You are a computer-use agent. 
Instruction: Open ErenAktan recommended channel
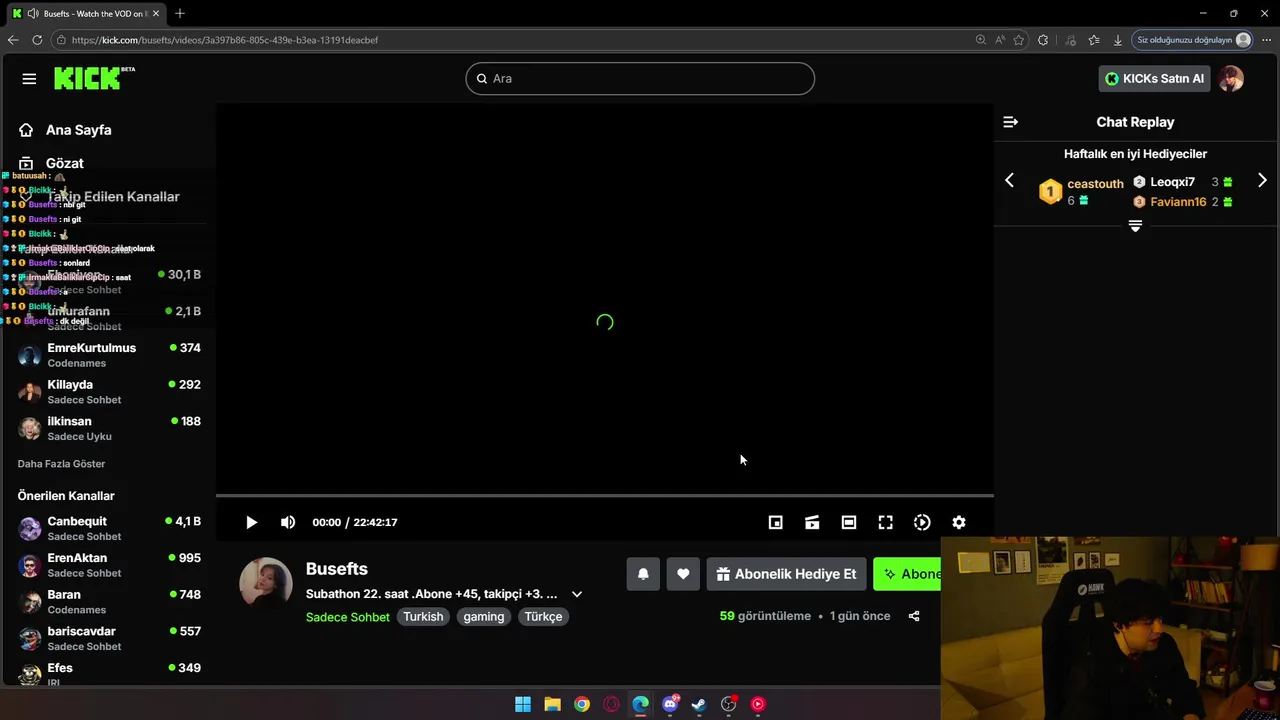pyautogui.click(x=109, y=565)
